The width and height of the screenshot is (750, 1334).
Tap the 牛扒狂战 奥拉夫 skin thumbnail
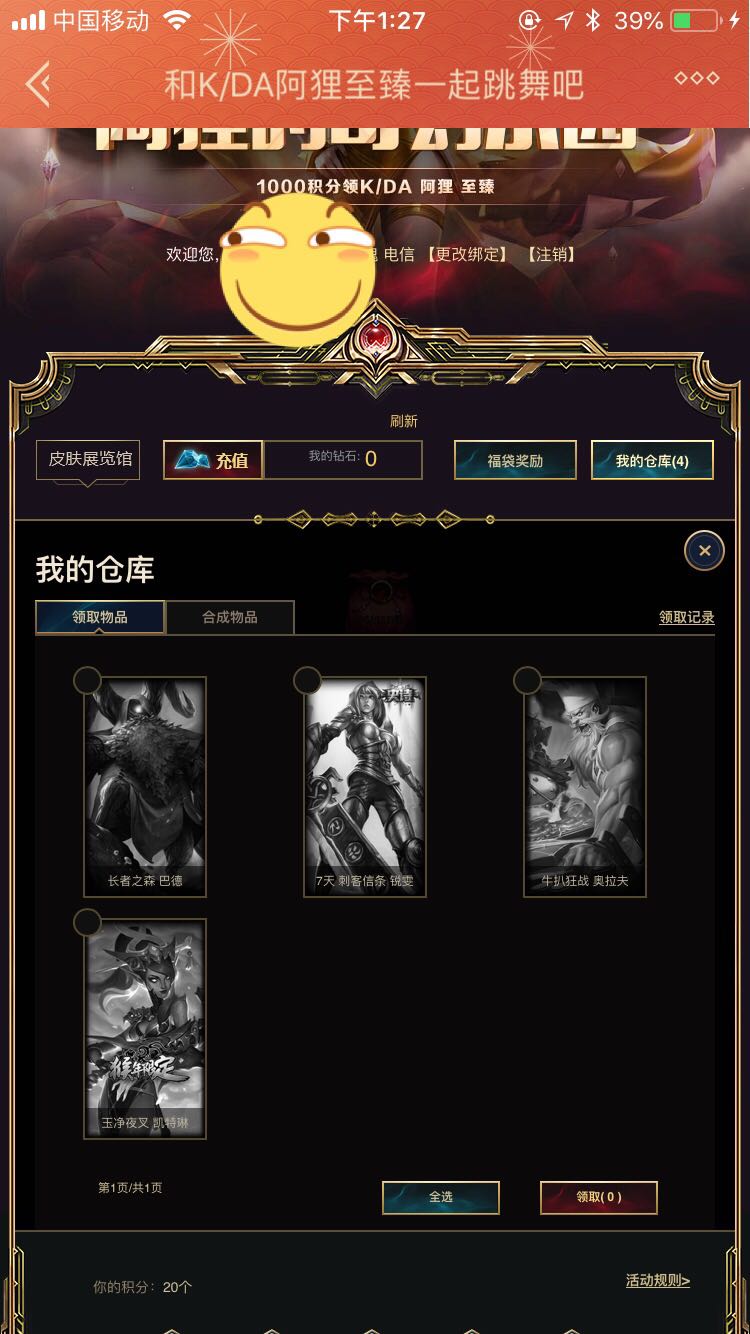coord(585,787)
